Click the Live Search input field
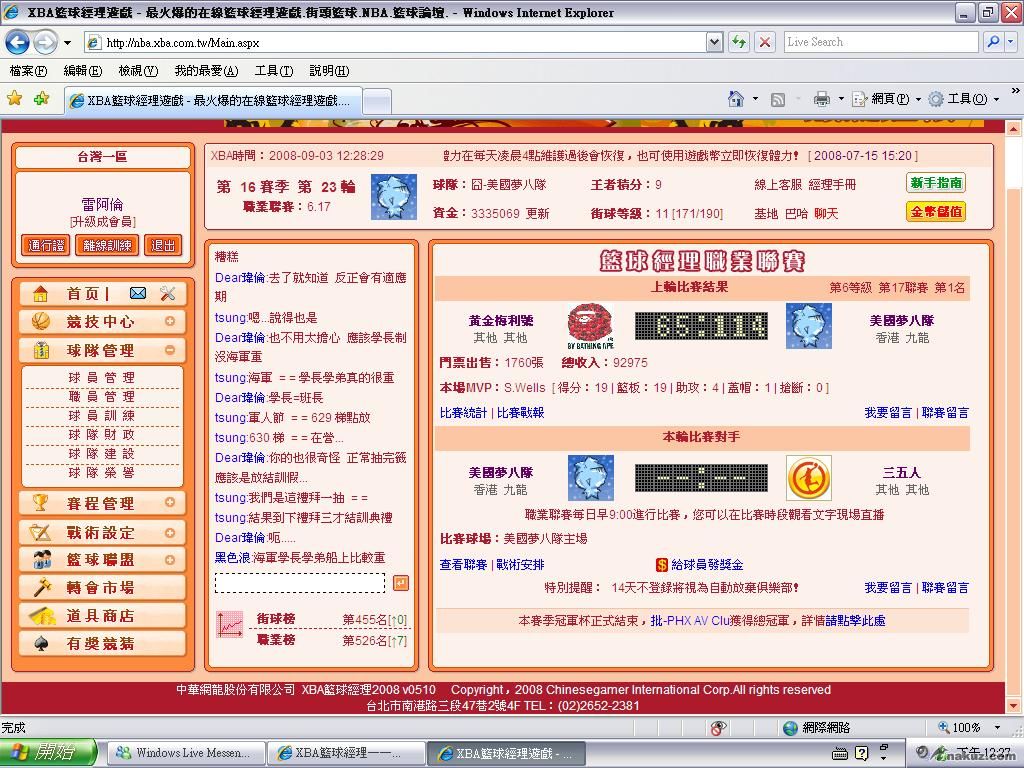The image size is (1024, 768). [882, 42]
